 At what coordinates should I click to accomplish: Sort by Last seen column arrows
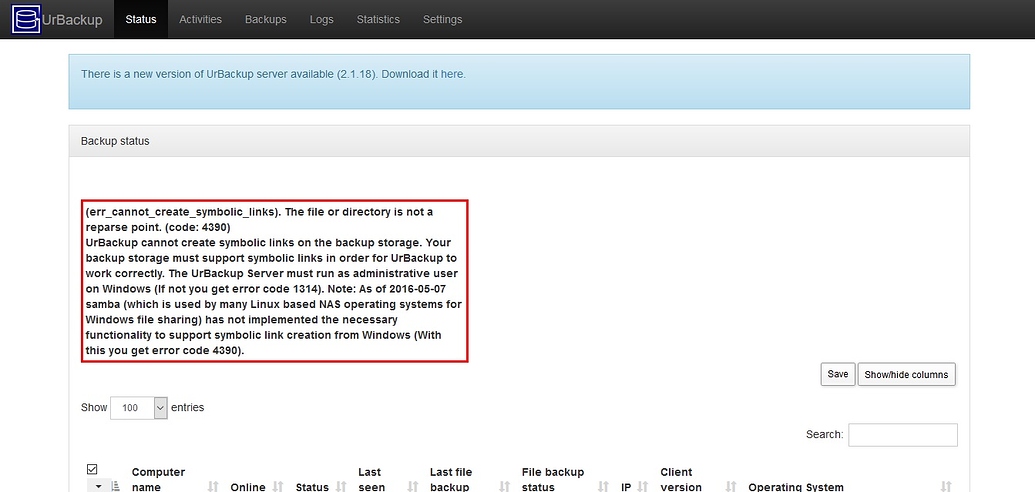pyautogui.click(x=413, y=487)
